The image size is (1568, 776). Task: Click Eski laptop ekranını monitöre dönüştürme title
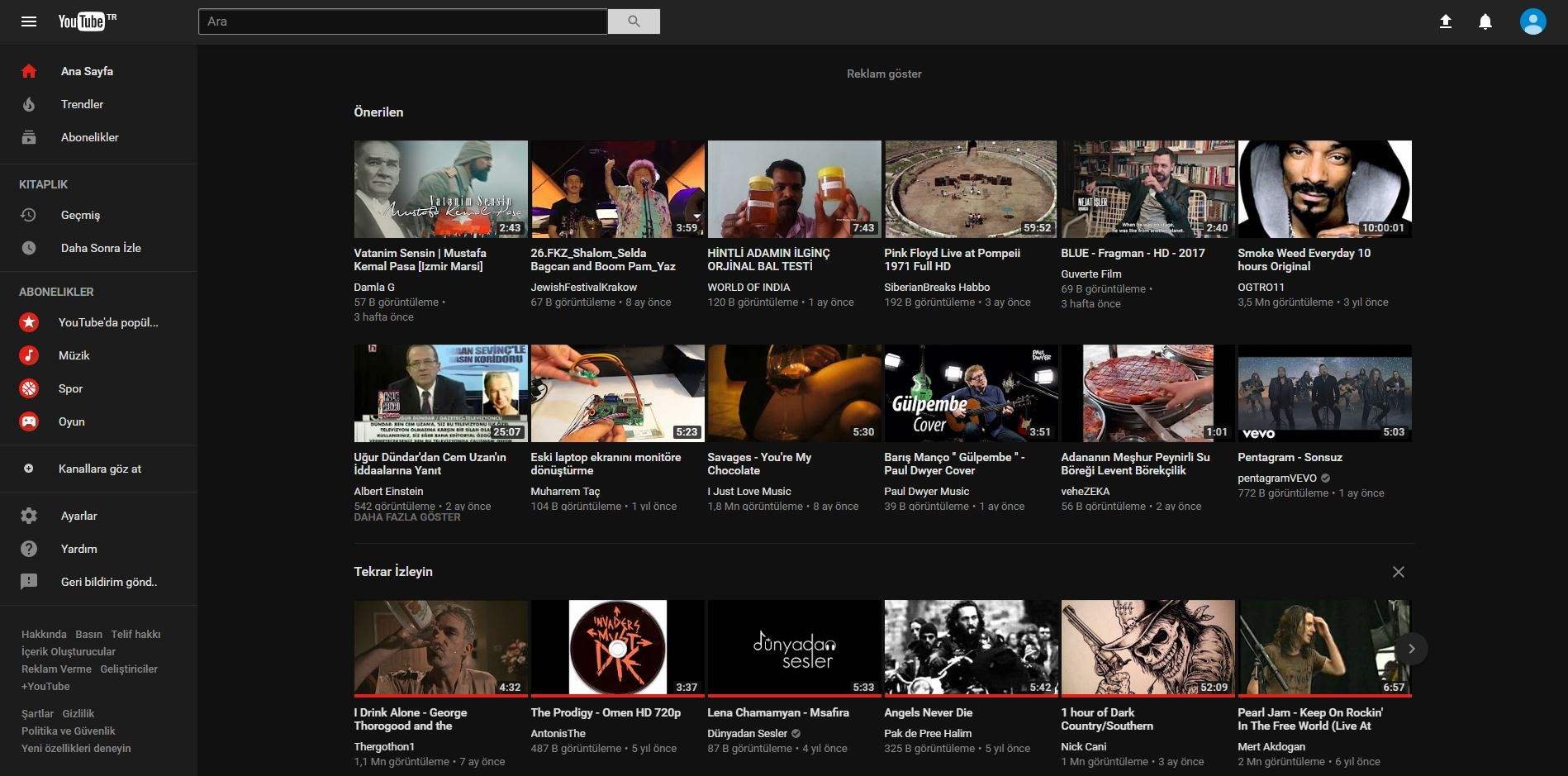pos(606,464)
